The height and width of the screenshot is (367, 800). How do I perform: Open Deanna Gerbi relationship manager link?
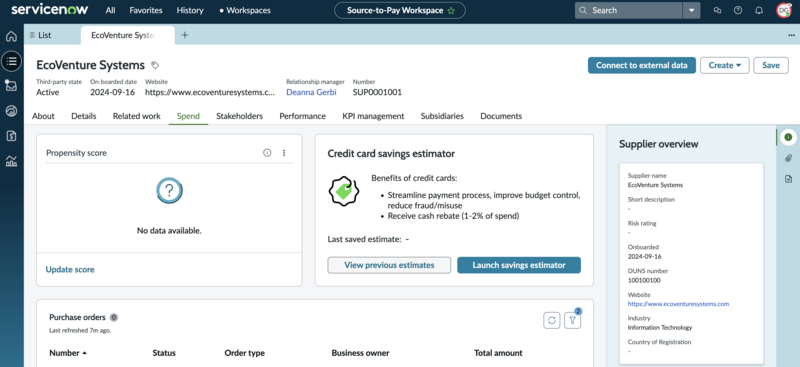tap(311, 92)
